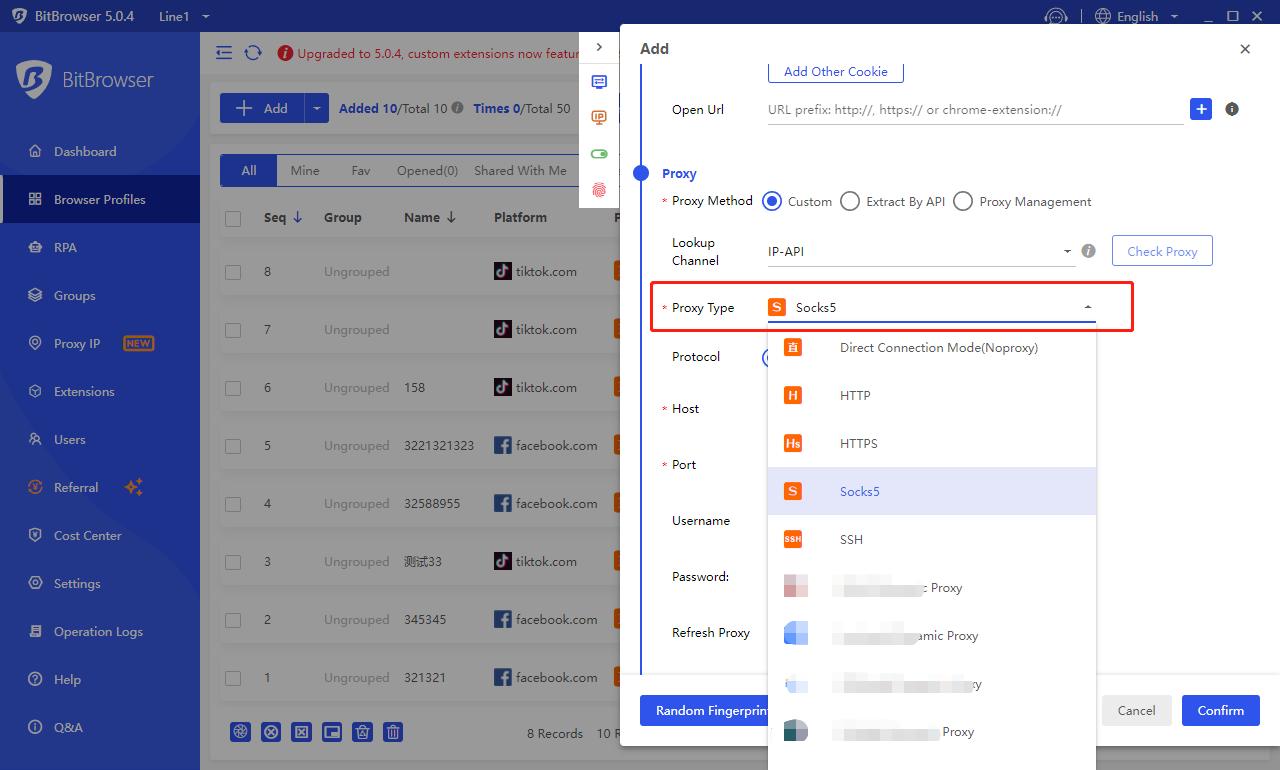Choose HTTP proxy type
Screen dimensions: 1280x770
pyautogui.click(x=932, y=396)
